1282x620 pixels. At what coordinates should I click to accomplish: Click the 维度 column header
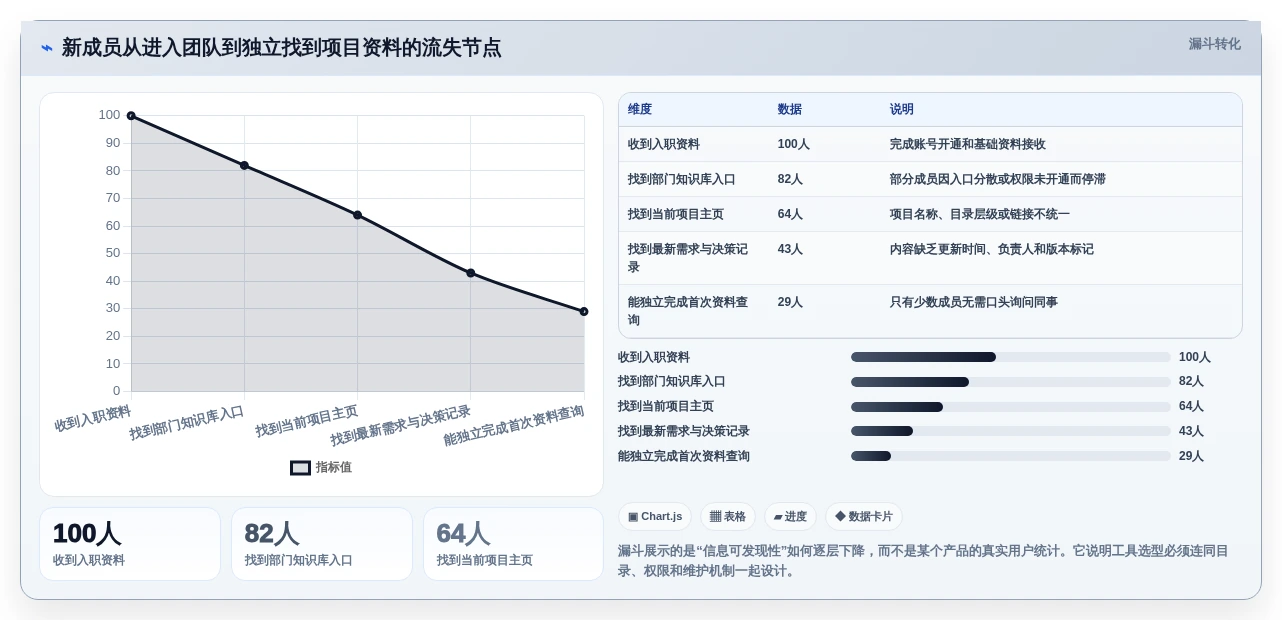[640, 109]
